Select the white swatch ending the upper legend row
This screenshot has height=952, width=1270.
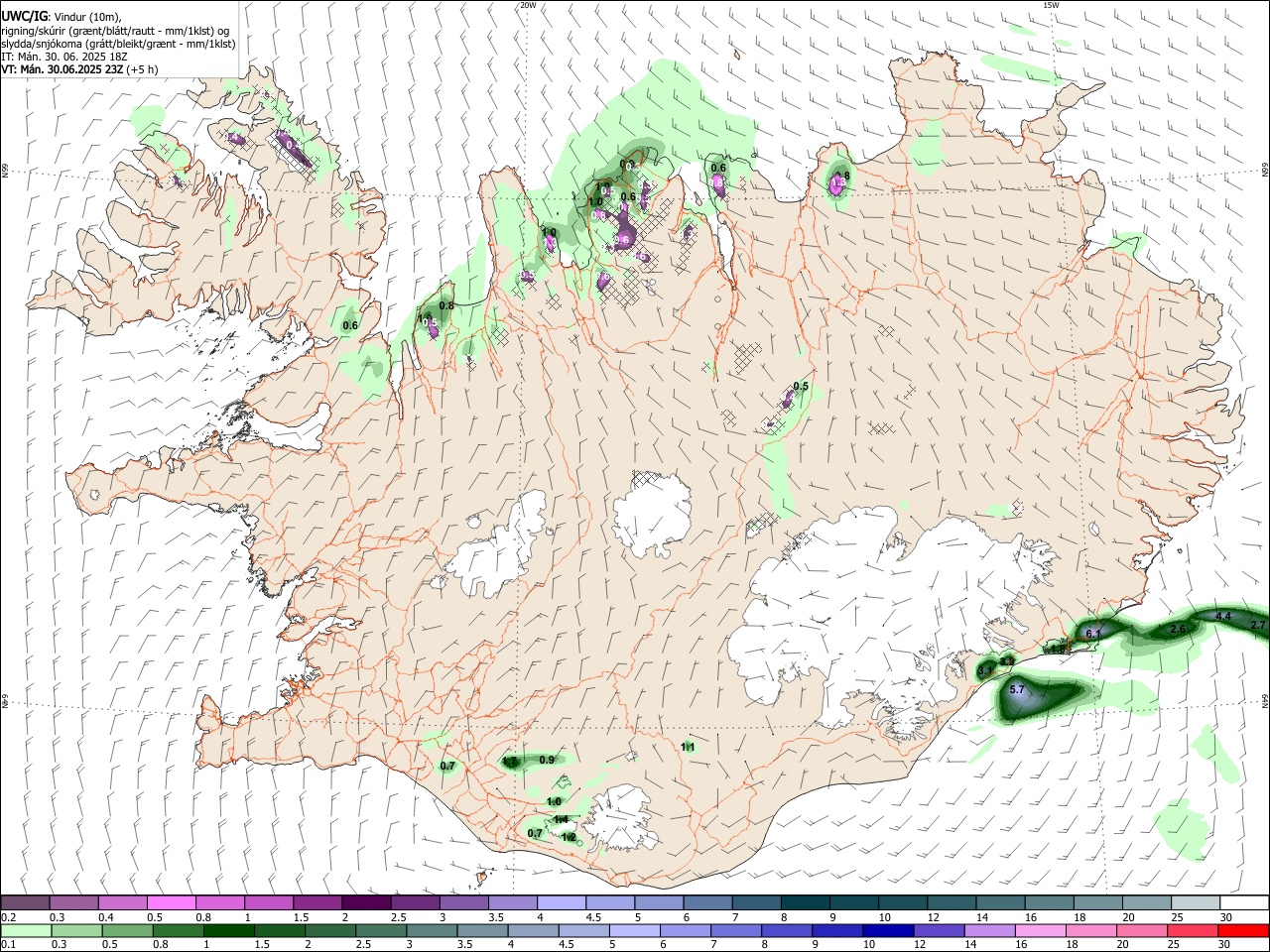[x=1244, y=902]
